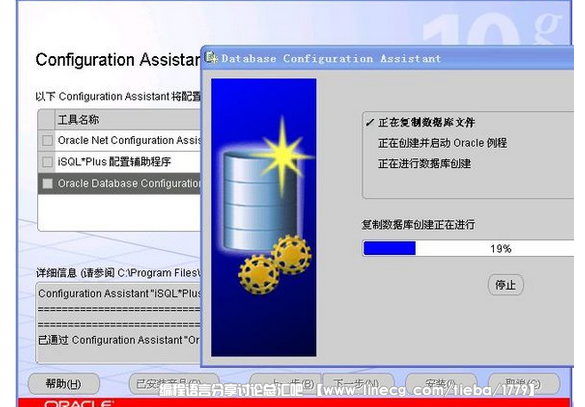Select the highlighted Oracle Database Configuration row
This screenshot has height=407, width=585.
(119, 183)
